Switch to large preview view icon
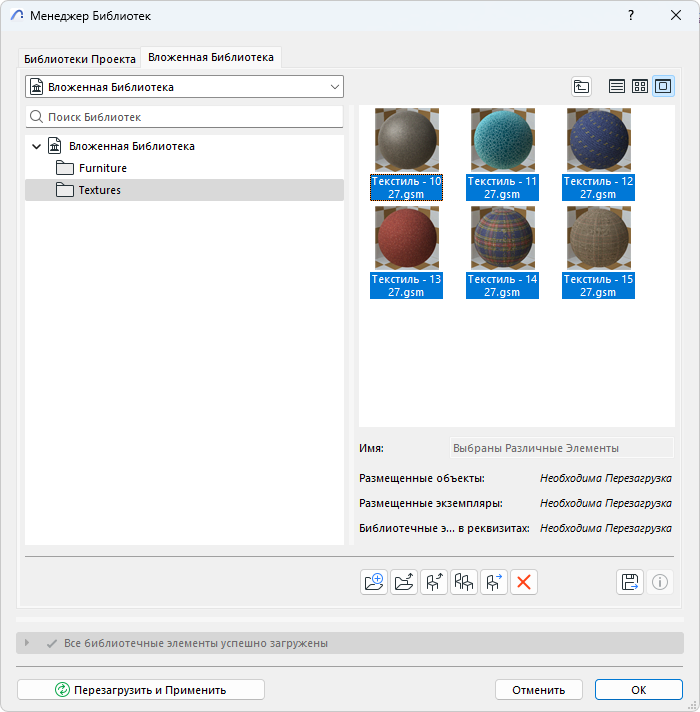The width and height of the screenshot is (700, 712). pos(663,86)
